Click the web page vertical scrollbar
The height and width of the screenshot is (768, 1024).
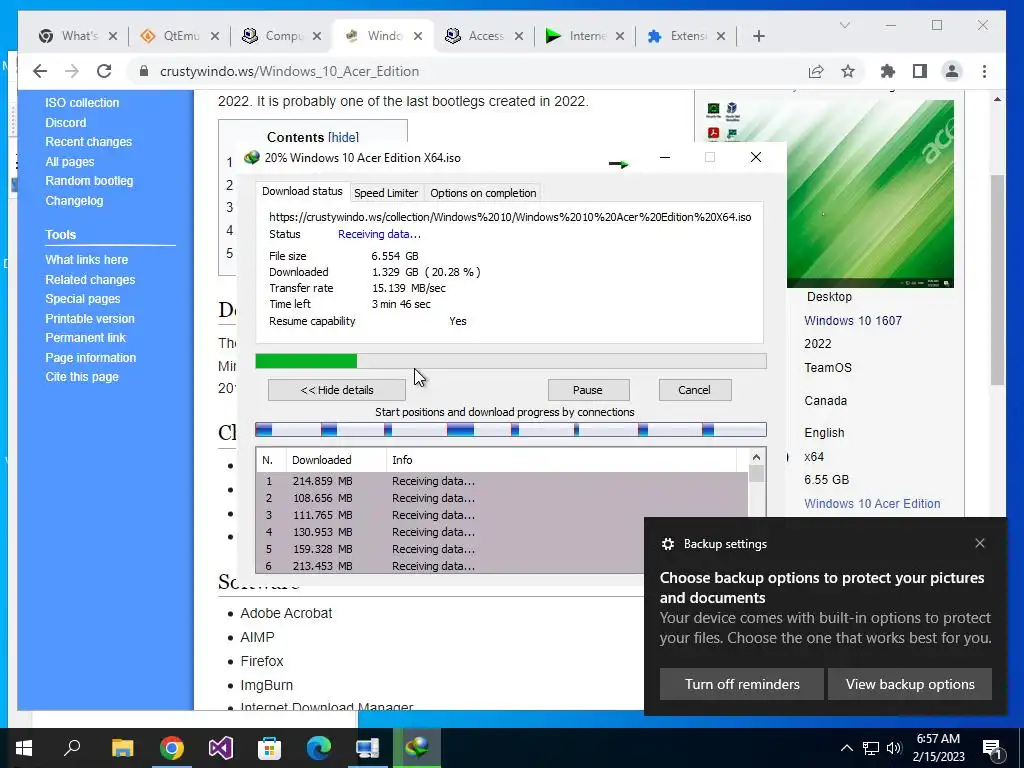(997, 281)
